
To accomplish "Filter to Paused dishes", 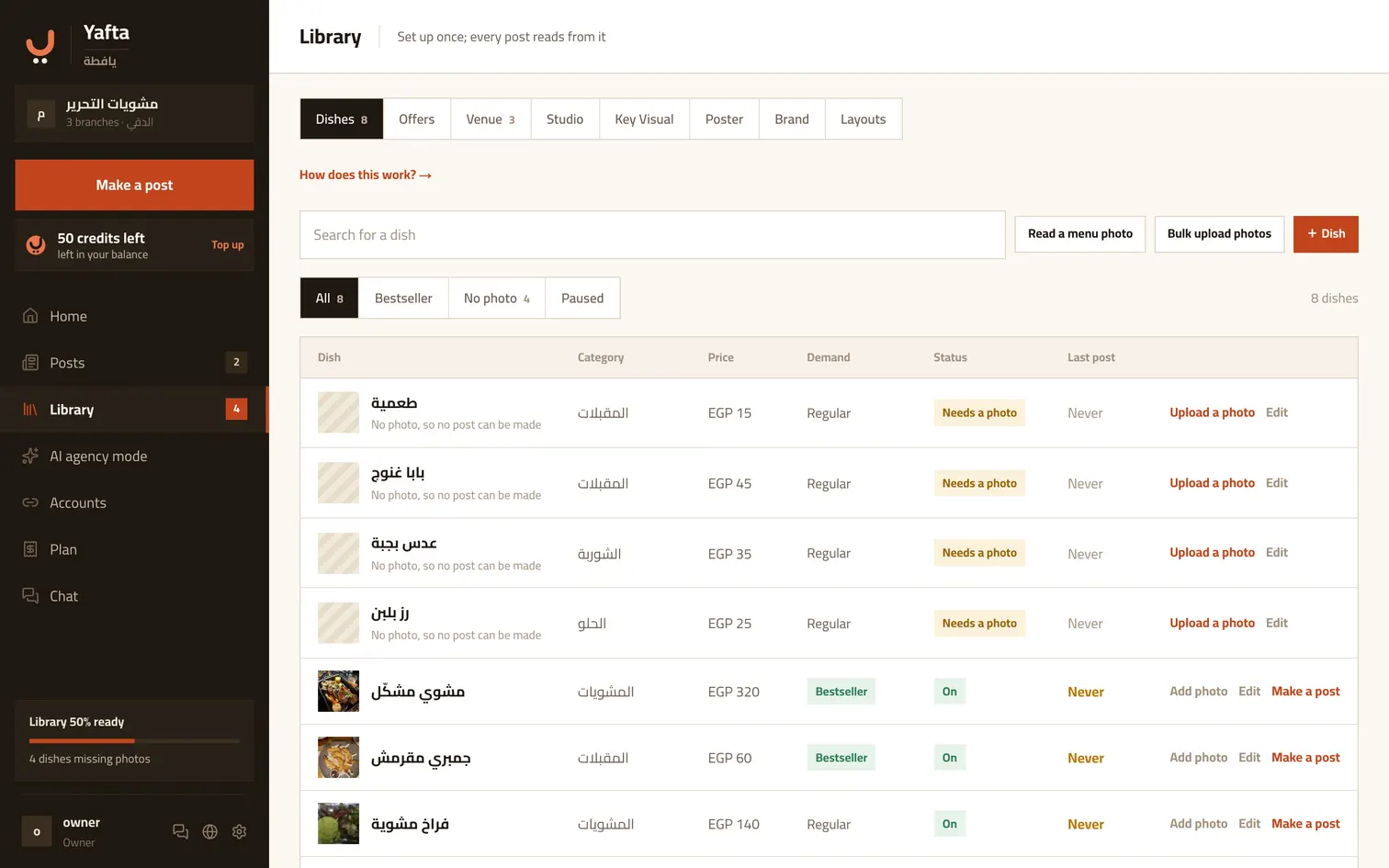I will [x=582, y=299].
